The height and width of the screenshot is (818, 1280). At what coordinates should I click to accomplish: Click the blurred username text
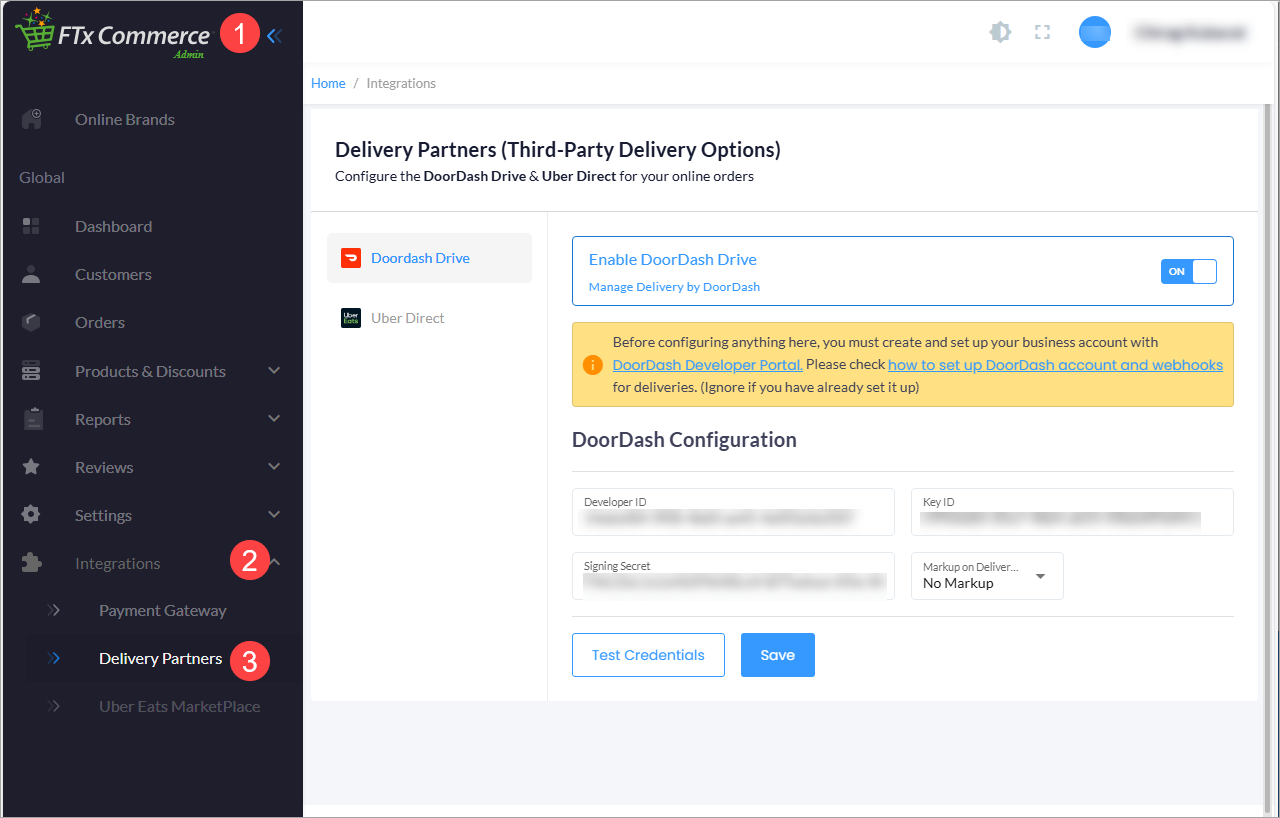1190,32
